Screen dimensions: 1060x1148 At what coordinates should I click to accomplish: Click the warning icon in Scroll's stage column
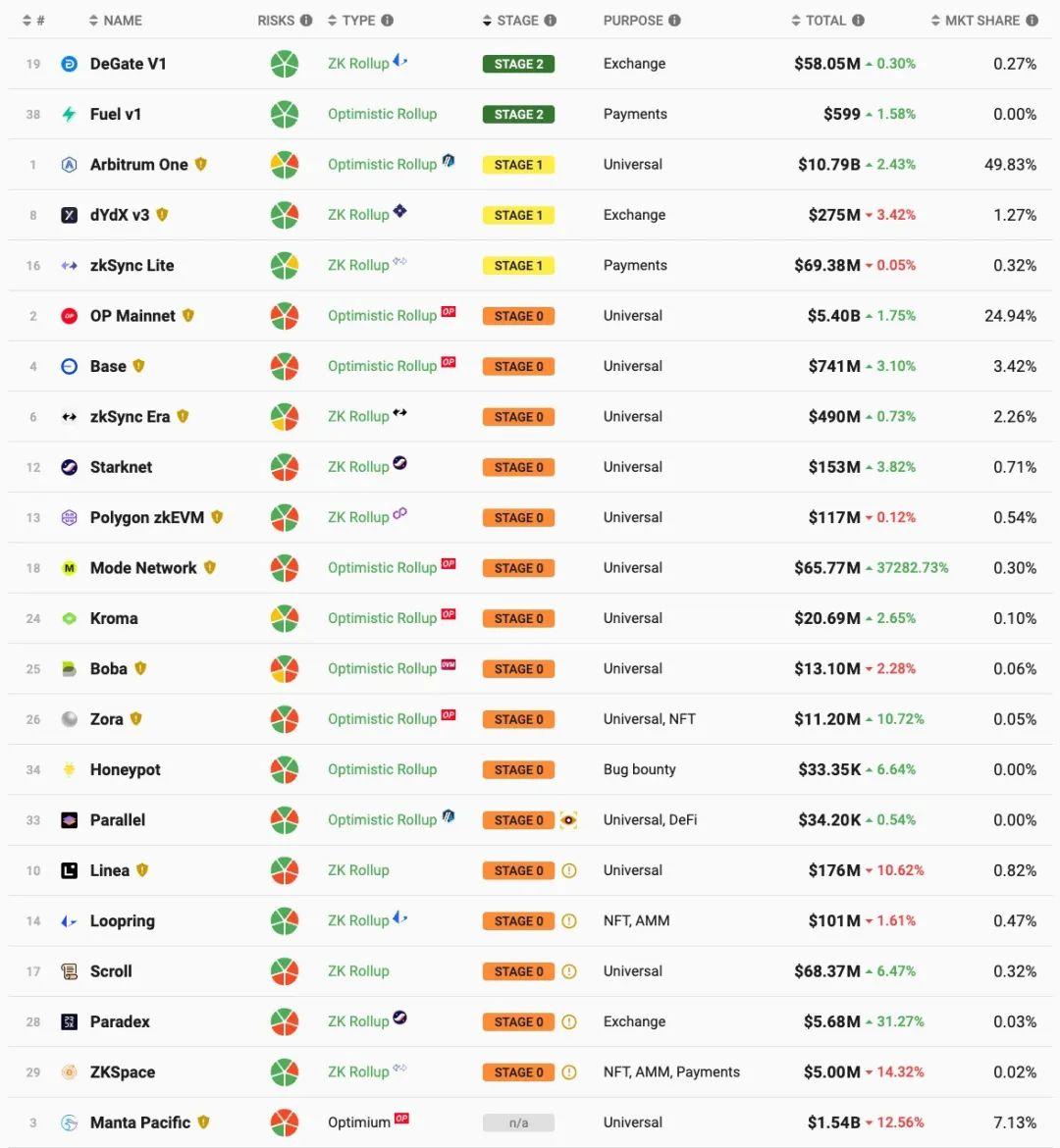point(568,971)
